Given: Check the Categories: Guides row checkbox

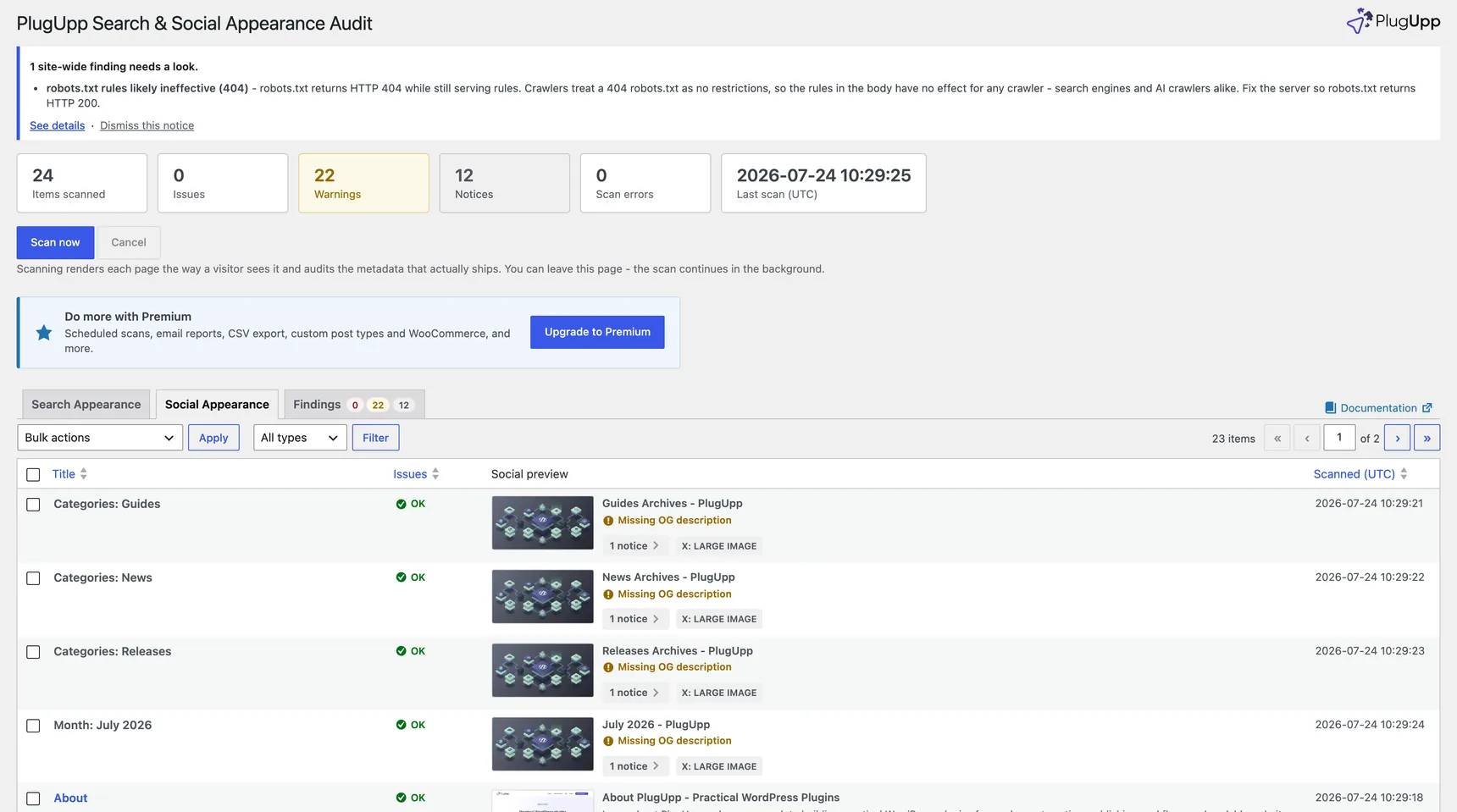Looking at the screenshot, I should (33, 505).
